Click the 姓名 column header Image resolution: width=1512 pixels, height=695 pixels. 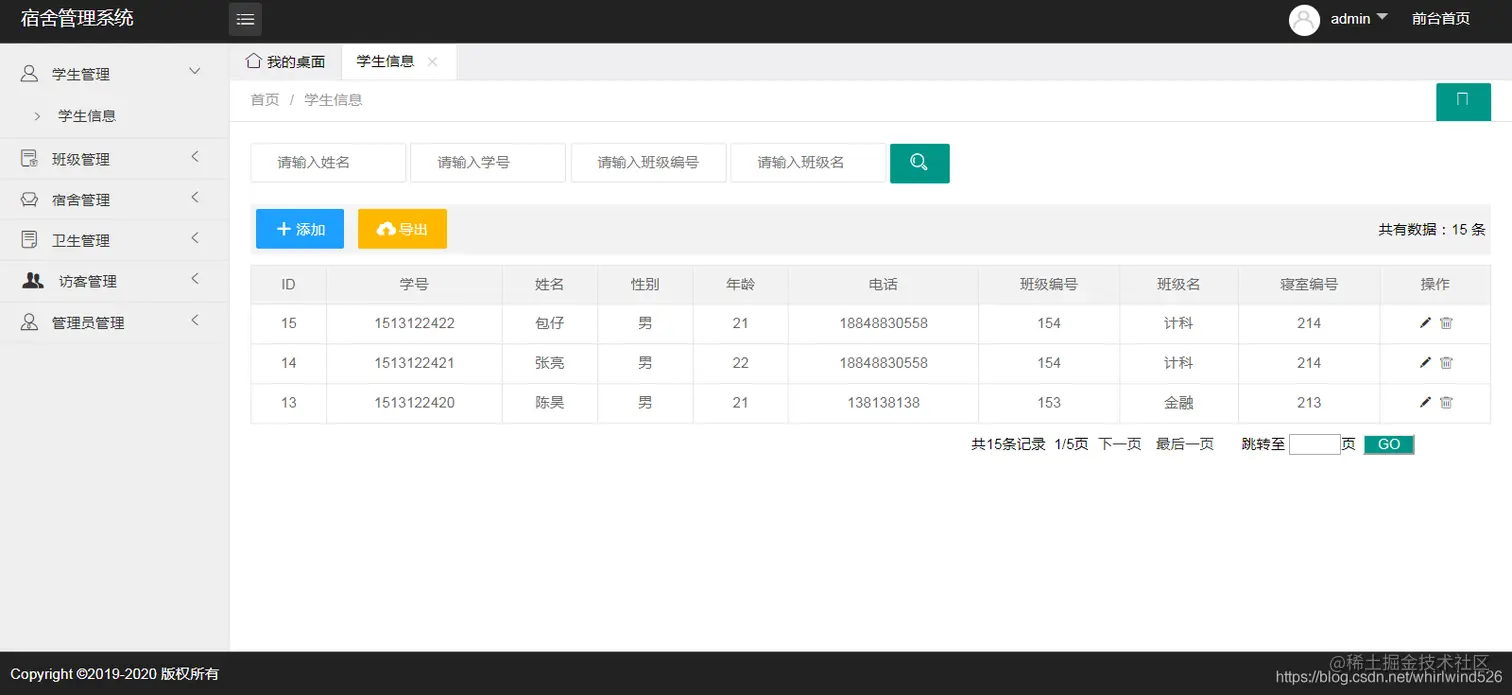coord(550,284)
